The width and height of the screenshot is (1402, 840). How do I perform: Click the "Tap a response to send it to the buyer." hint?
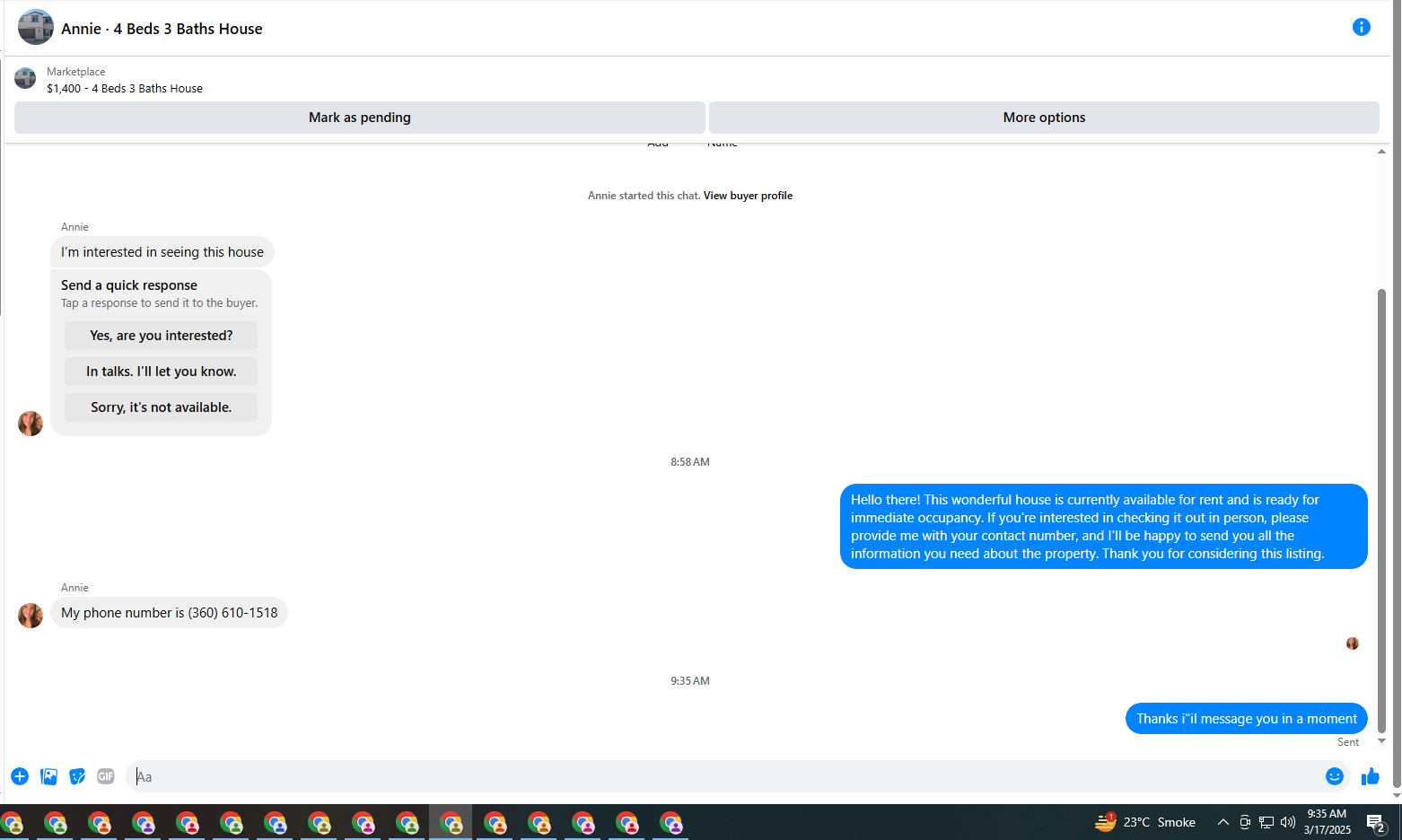click(x=160, y=303)
